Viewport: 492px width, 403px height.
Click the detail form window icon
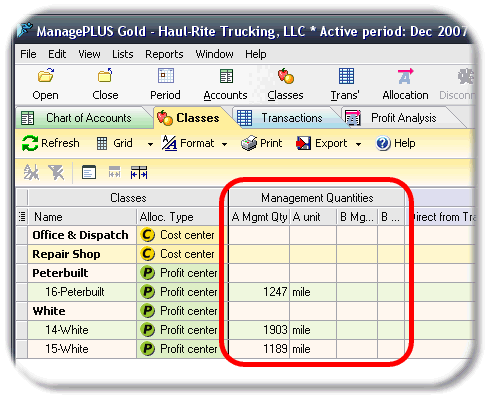pos(89,172)
